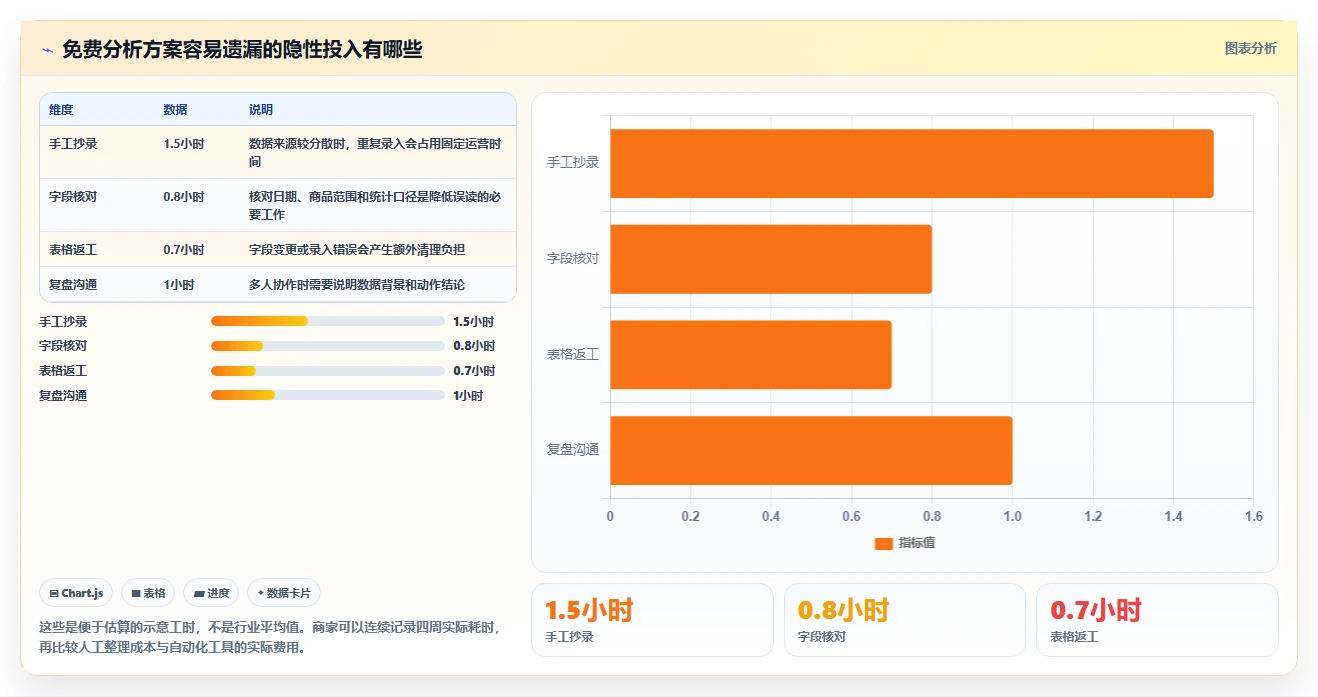Click the 图表分析 label in the header
The height and width of the screenshot is (697, 1318).
(x=1250, y=48)
